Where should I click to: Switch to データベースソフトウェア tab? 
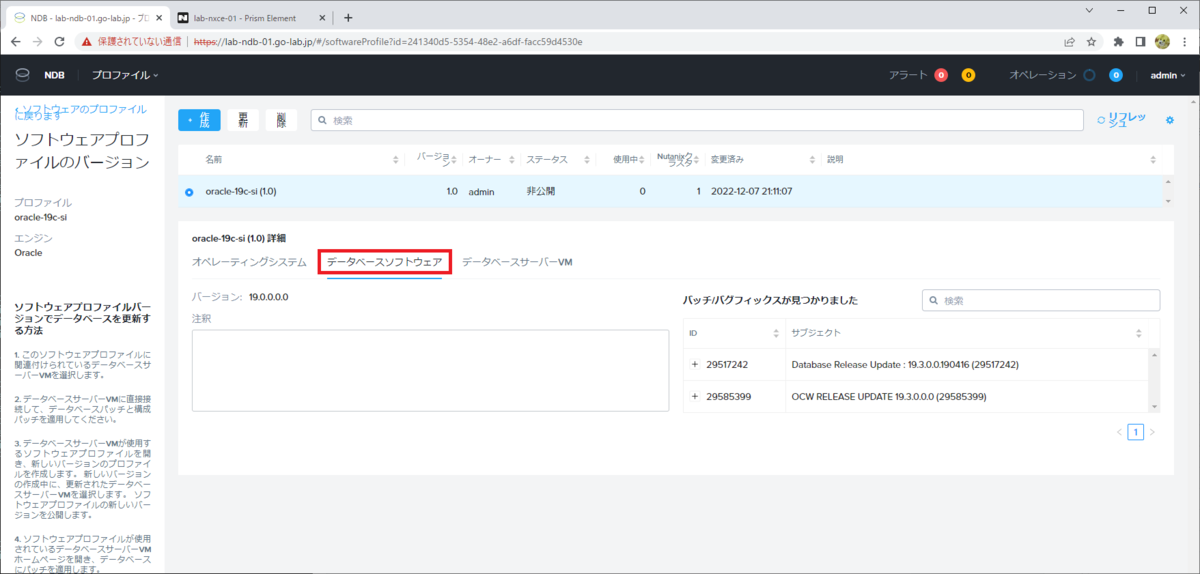(x=384, y=262)
